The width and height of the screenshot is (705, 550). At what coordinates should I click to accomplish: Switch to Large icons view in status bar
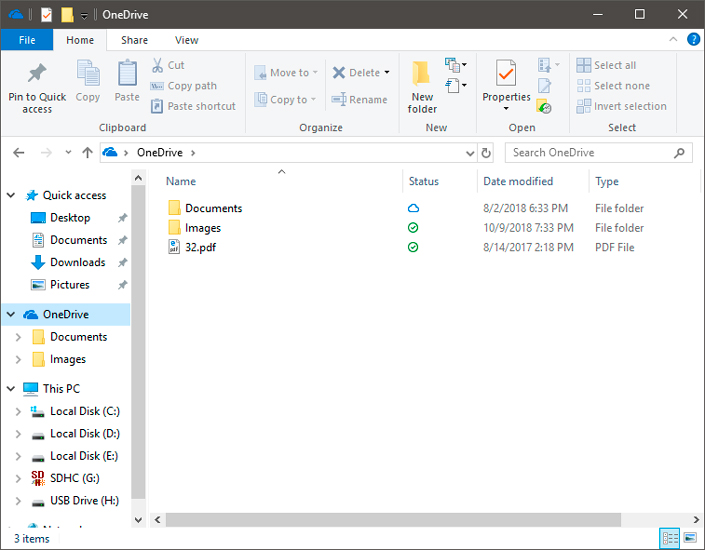coord(690,538)
